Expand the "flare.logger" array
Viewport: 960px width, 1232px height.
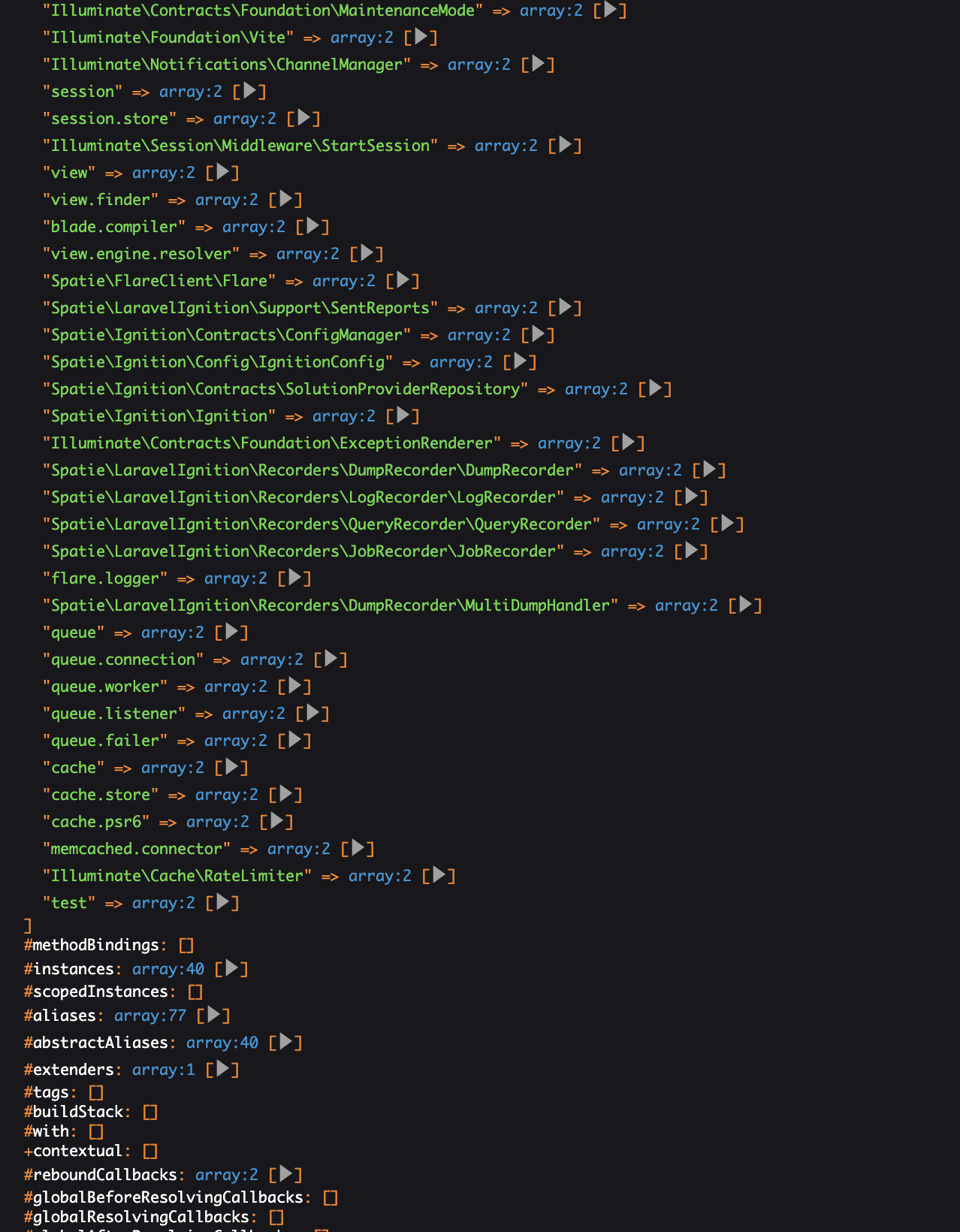tap(295, 578)
